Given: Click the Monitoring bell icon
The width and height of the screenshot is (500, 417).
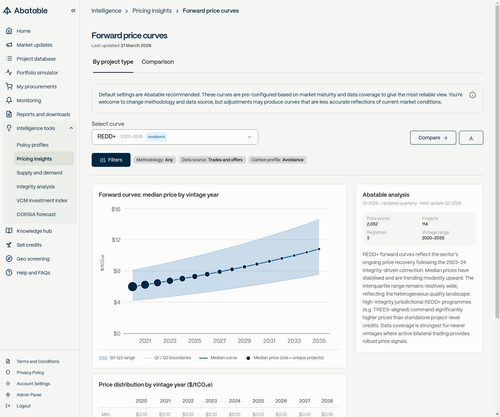Looking at the screenshot, I should click(x=9, y=100).
